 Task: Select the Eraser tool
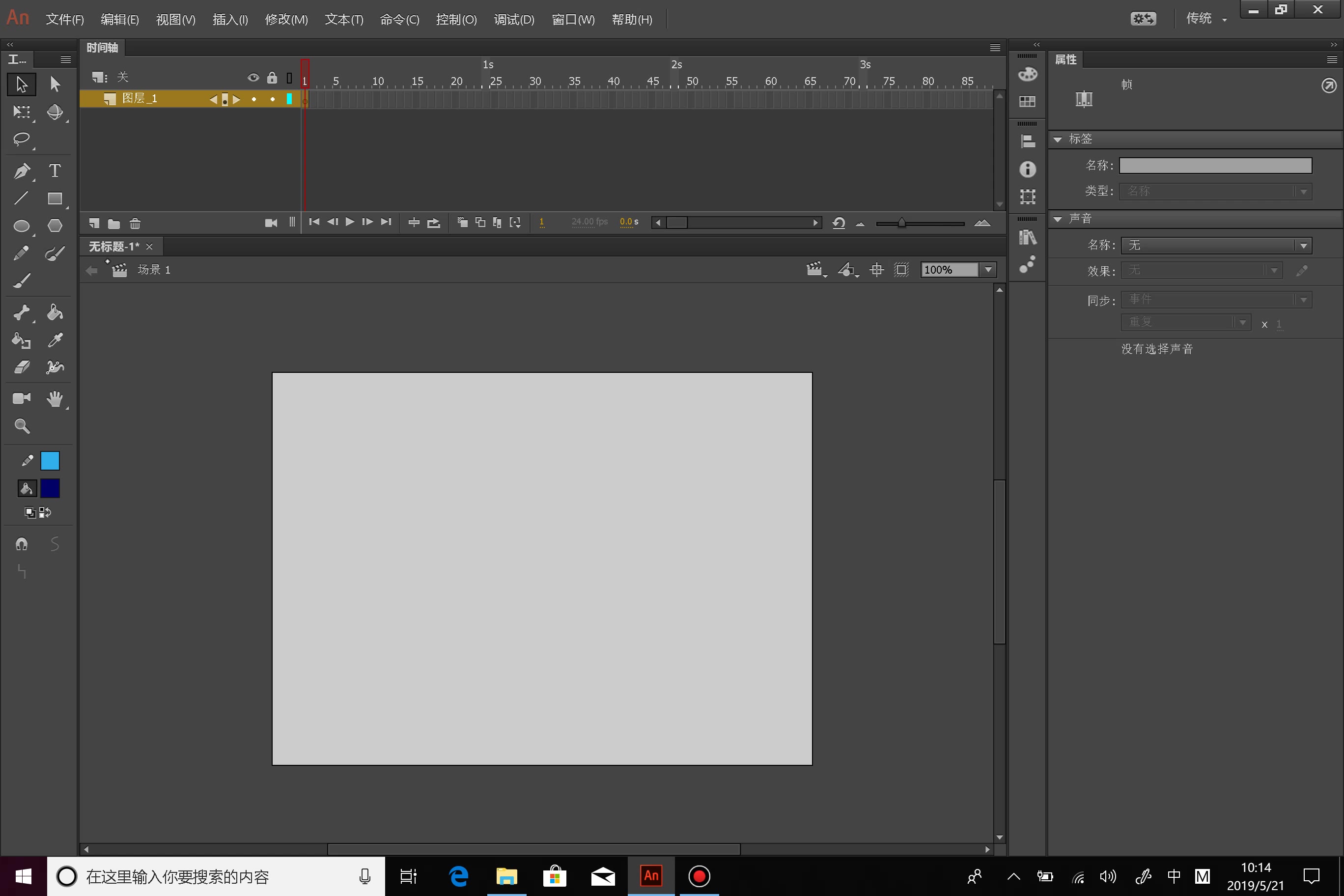22,367
